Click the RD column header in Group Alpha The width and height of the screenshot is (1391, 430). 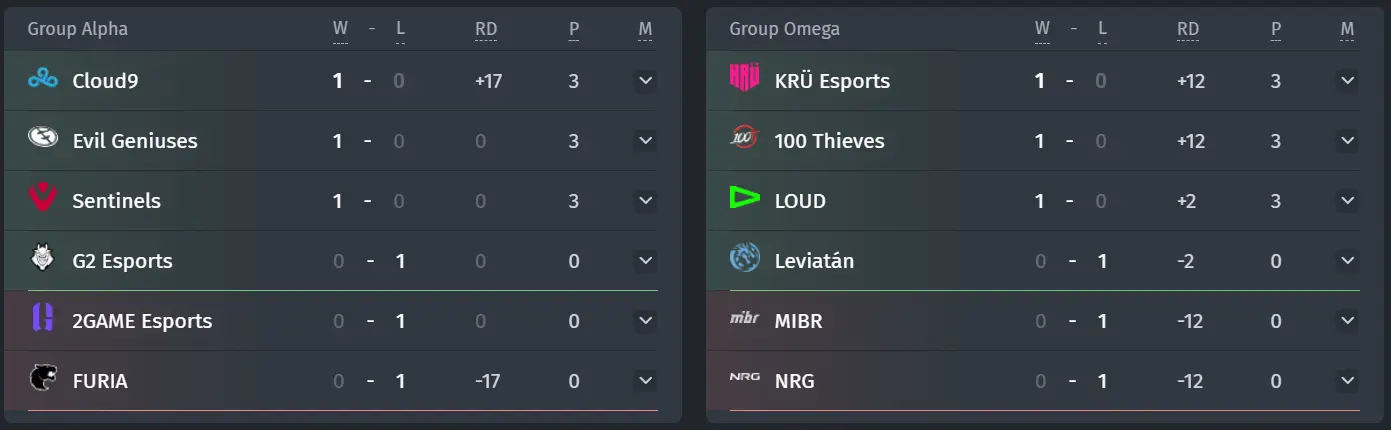(x=486, y=29)
